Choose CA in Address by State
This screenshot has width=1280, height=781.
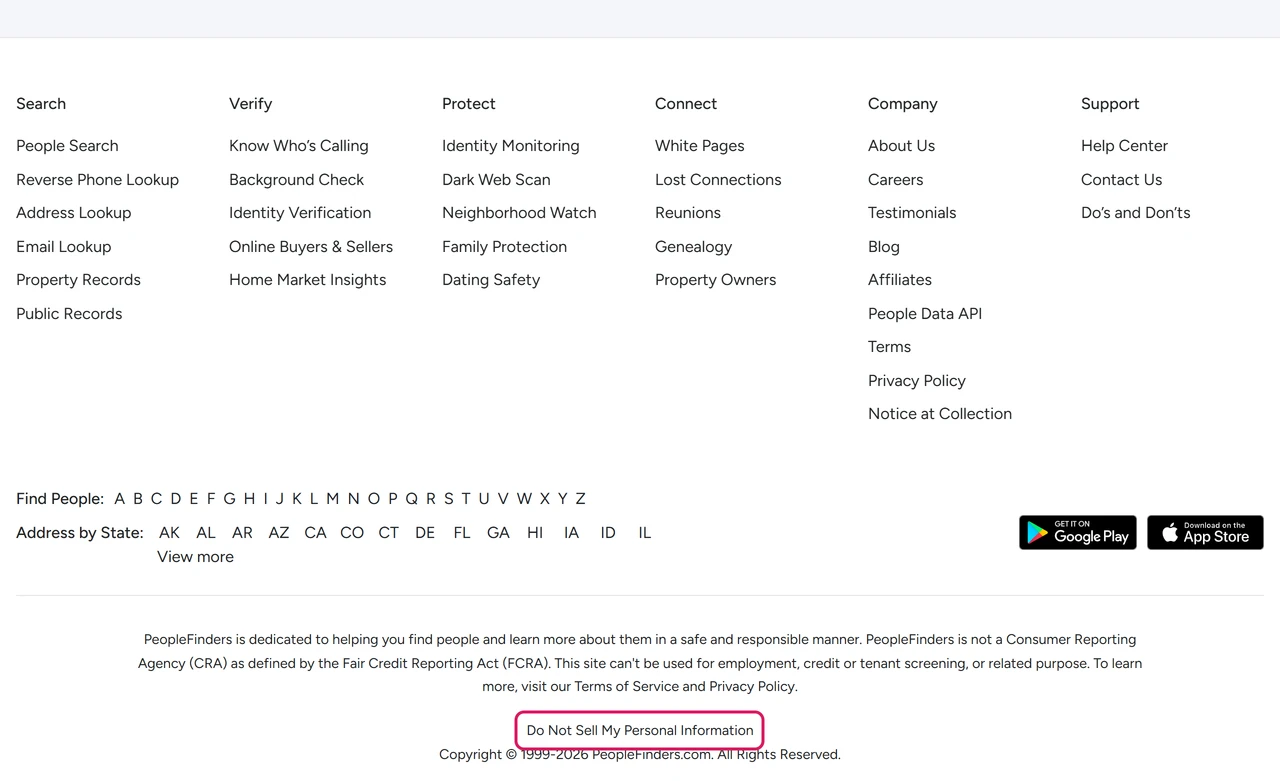coord(315,533)
